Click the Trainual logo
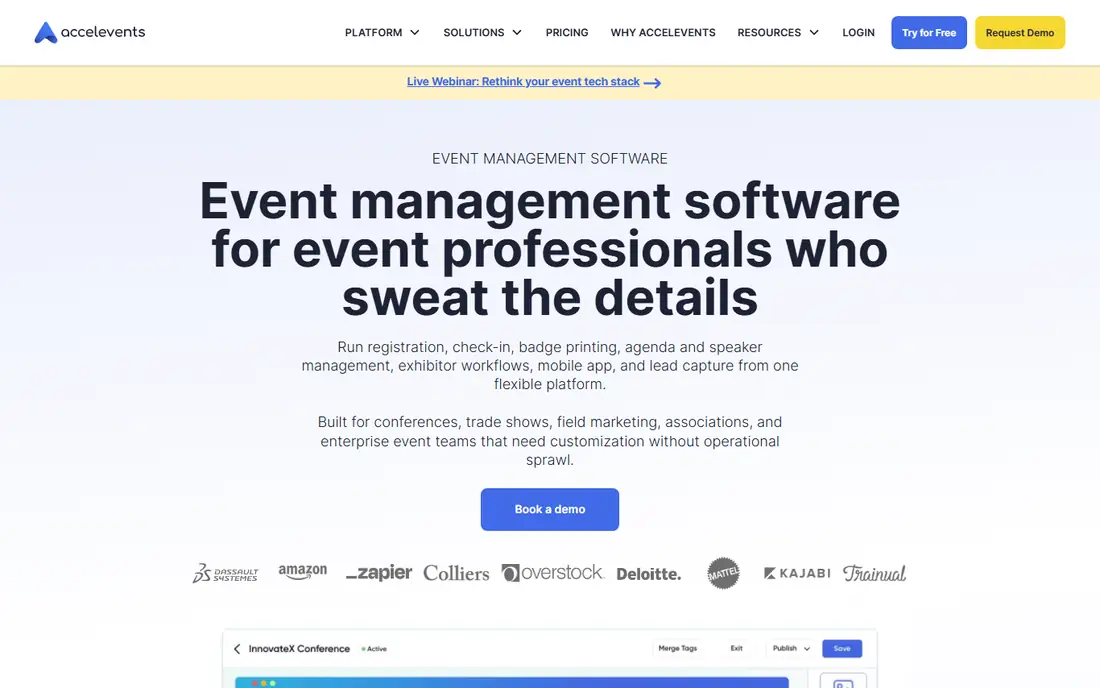Viewport: 1100px width, 688px height. click(874, 573)
